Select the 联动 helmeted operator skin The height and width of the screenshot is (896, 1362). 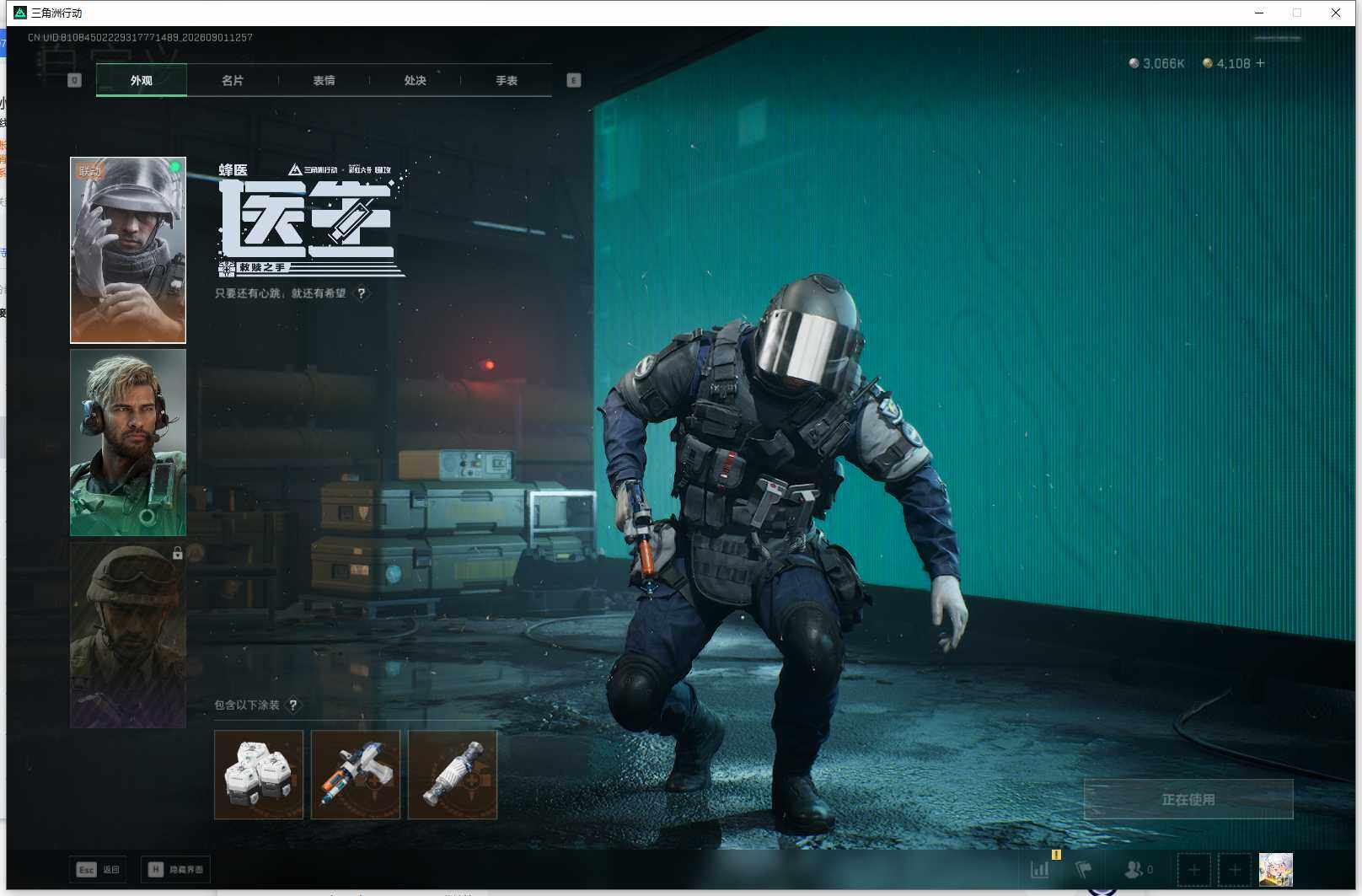tap(128, 250)
